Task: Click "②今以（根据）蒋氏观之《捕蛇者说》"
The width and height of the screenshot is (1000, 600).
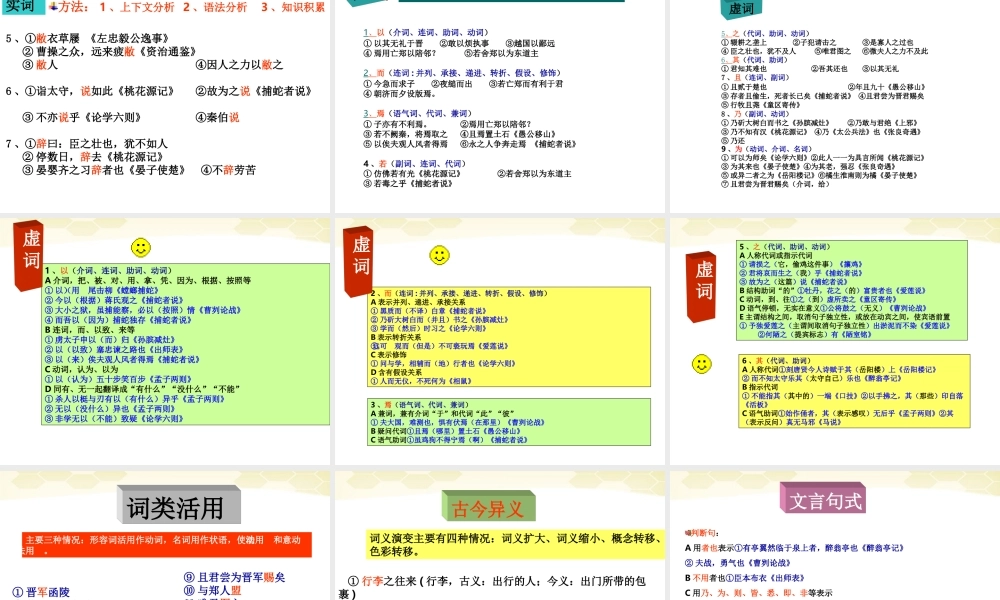Action: point(114,300)
